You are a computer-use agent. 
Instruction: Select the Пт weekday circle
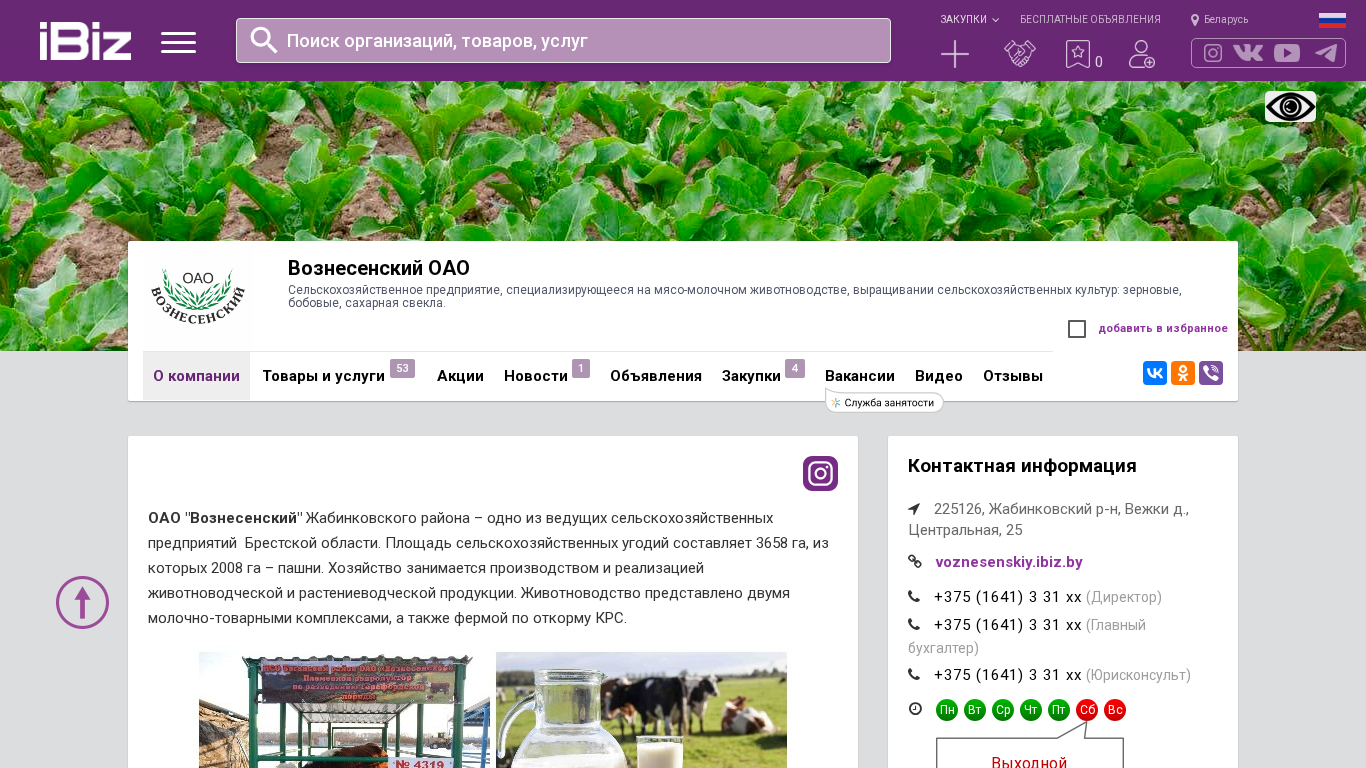[1059, 710]
